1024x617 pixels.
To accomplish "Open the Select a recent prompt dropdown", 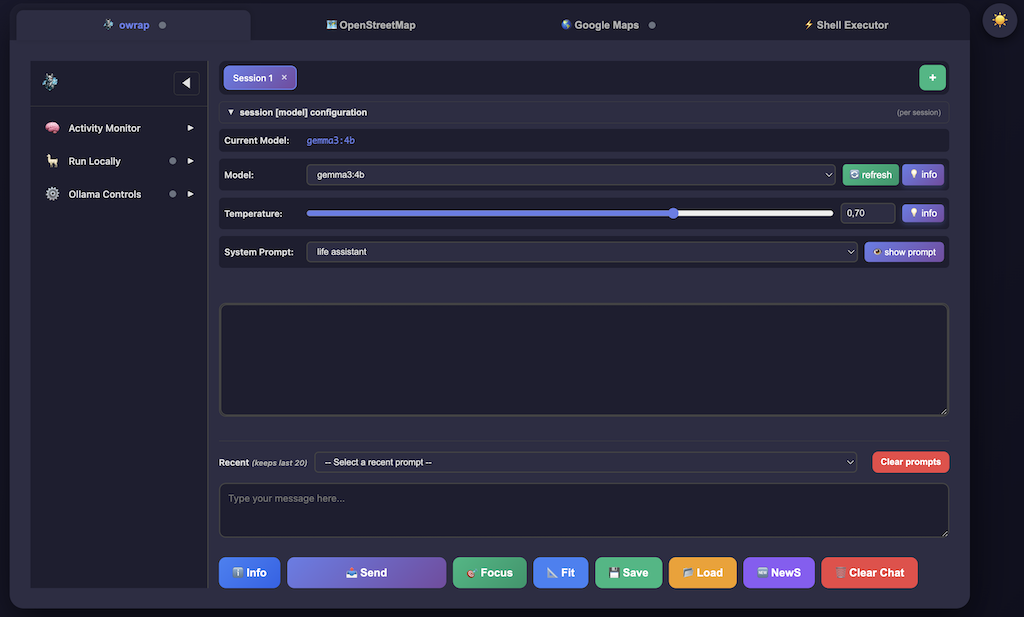I will point(587,462).
